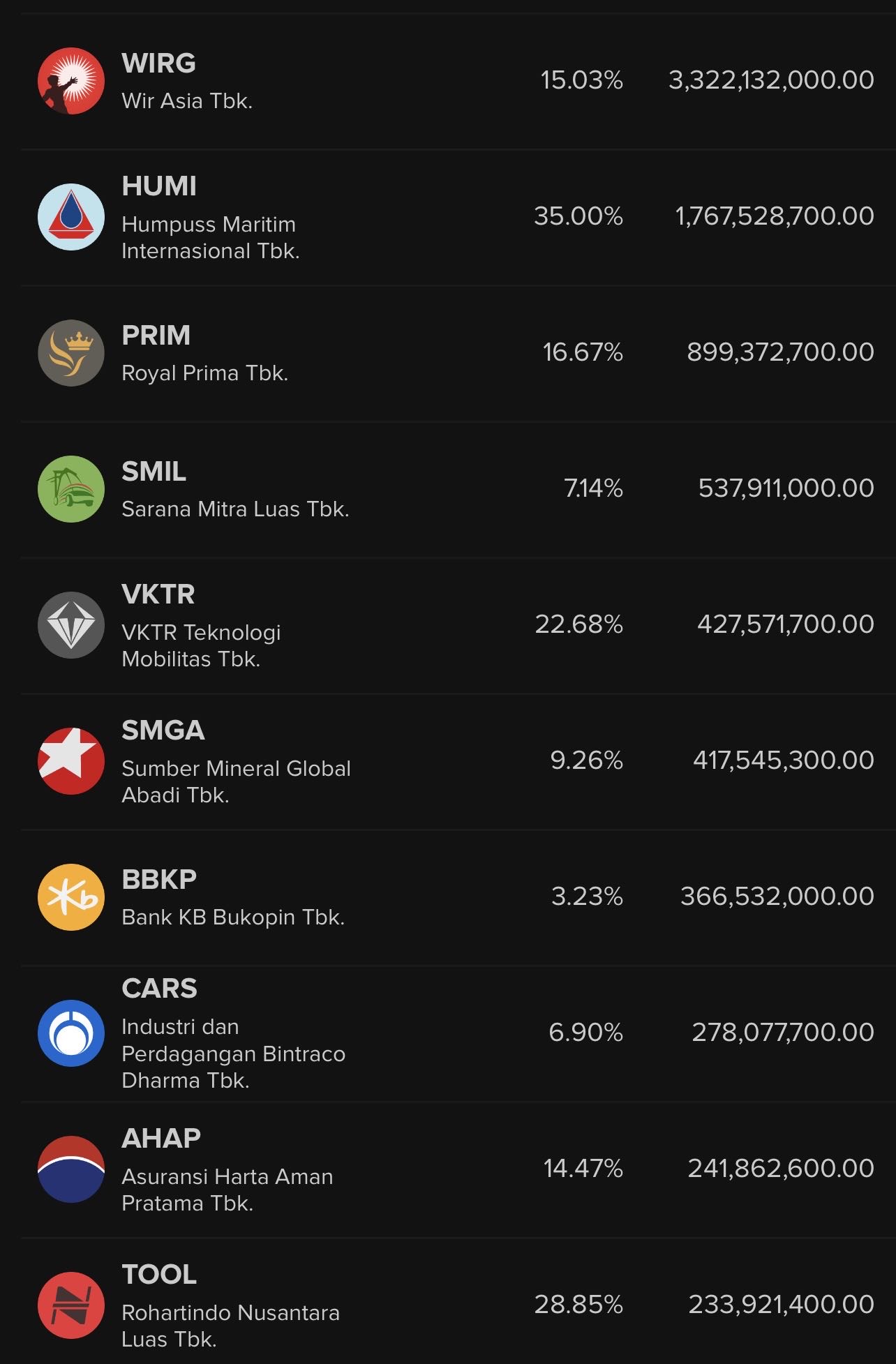The width and height of the screenshot is (896, 1364).
Task: Tap the PRIM gold crown logo
Action: pos(71,353)
